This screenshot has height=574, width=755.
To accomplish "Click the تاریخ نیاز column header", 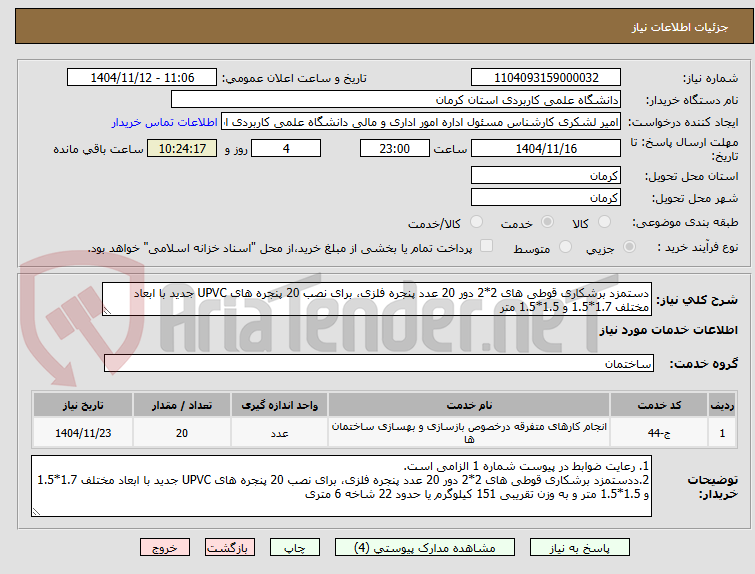I will click(83, 405).
